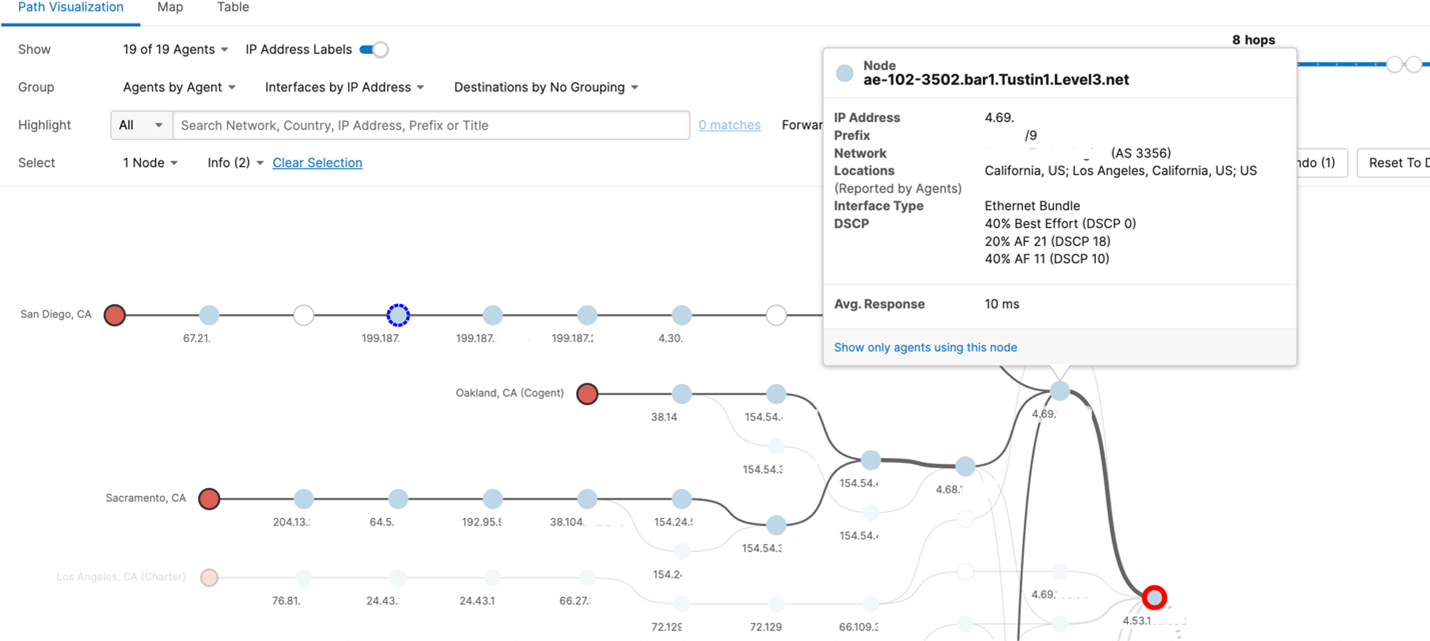Open the highlight All filter dropdown
This screenshot has height=641, width=1430.
coord(141,126)
